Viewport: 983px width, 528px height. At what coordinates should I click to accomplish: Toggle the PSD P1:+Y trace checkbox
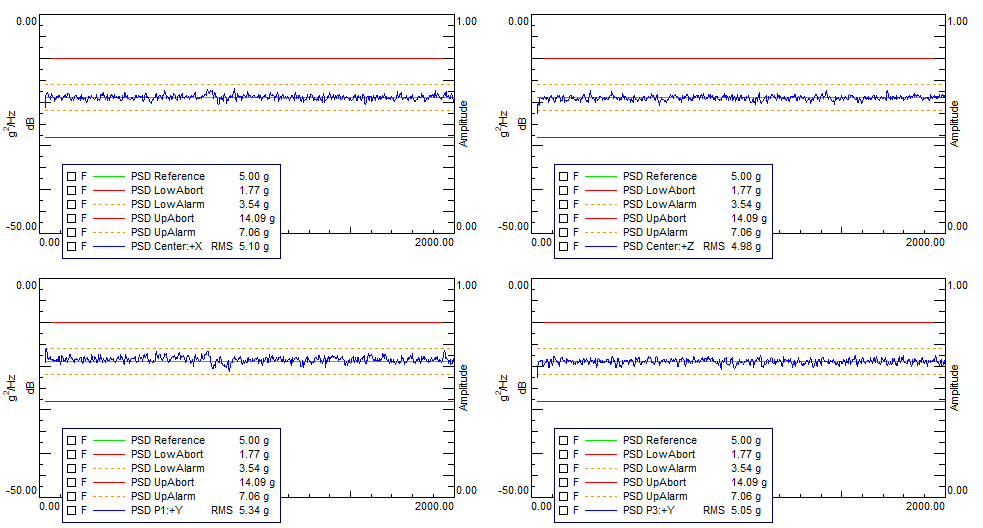[72, 510]
